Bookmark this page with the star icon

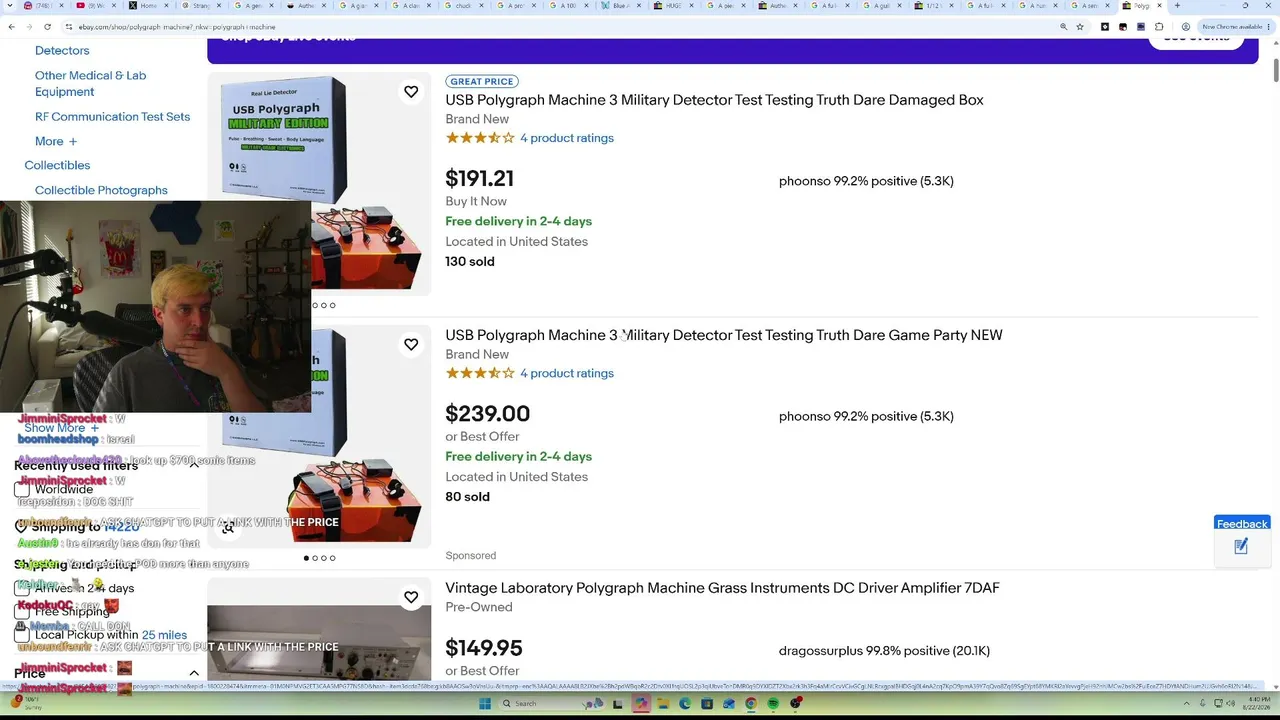click(1080, 27)
